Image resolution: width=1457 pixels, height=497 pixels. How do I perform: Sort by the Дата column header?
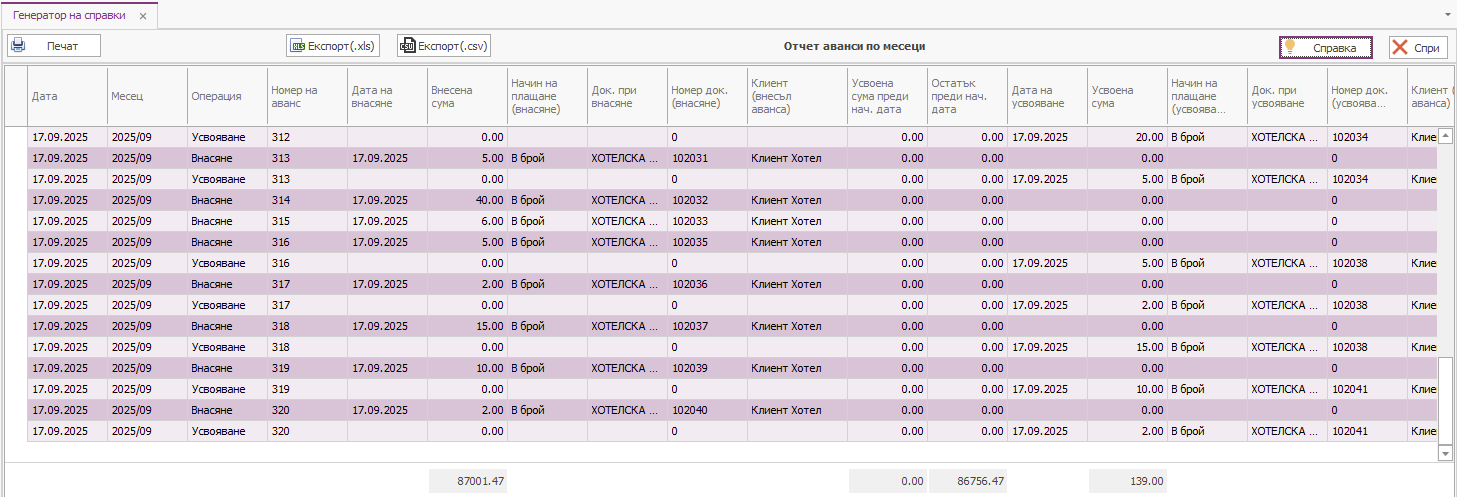tap(66, 97)
